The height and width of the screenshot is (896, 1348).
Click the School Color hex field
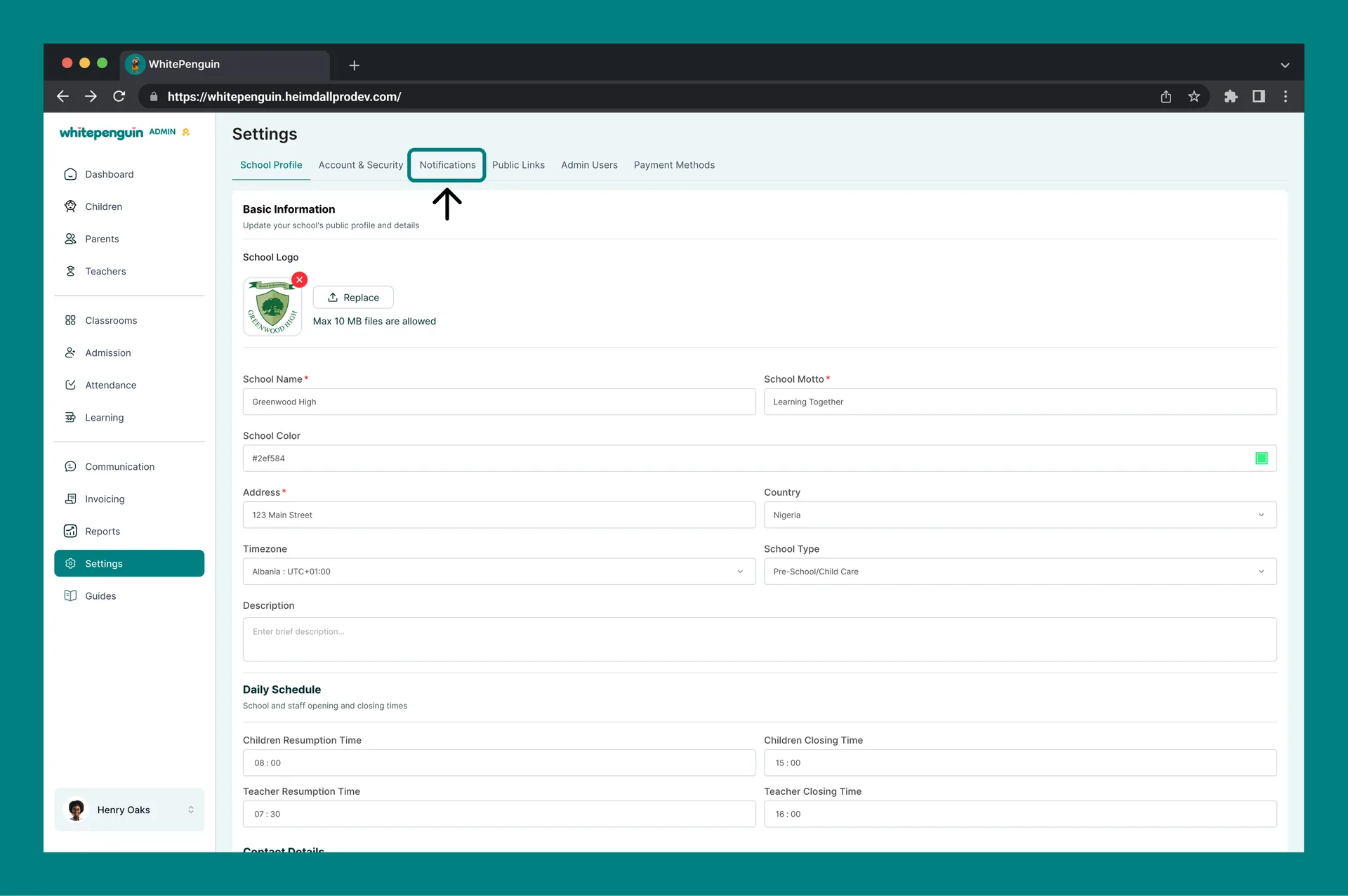760,459
